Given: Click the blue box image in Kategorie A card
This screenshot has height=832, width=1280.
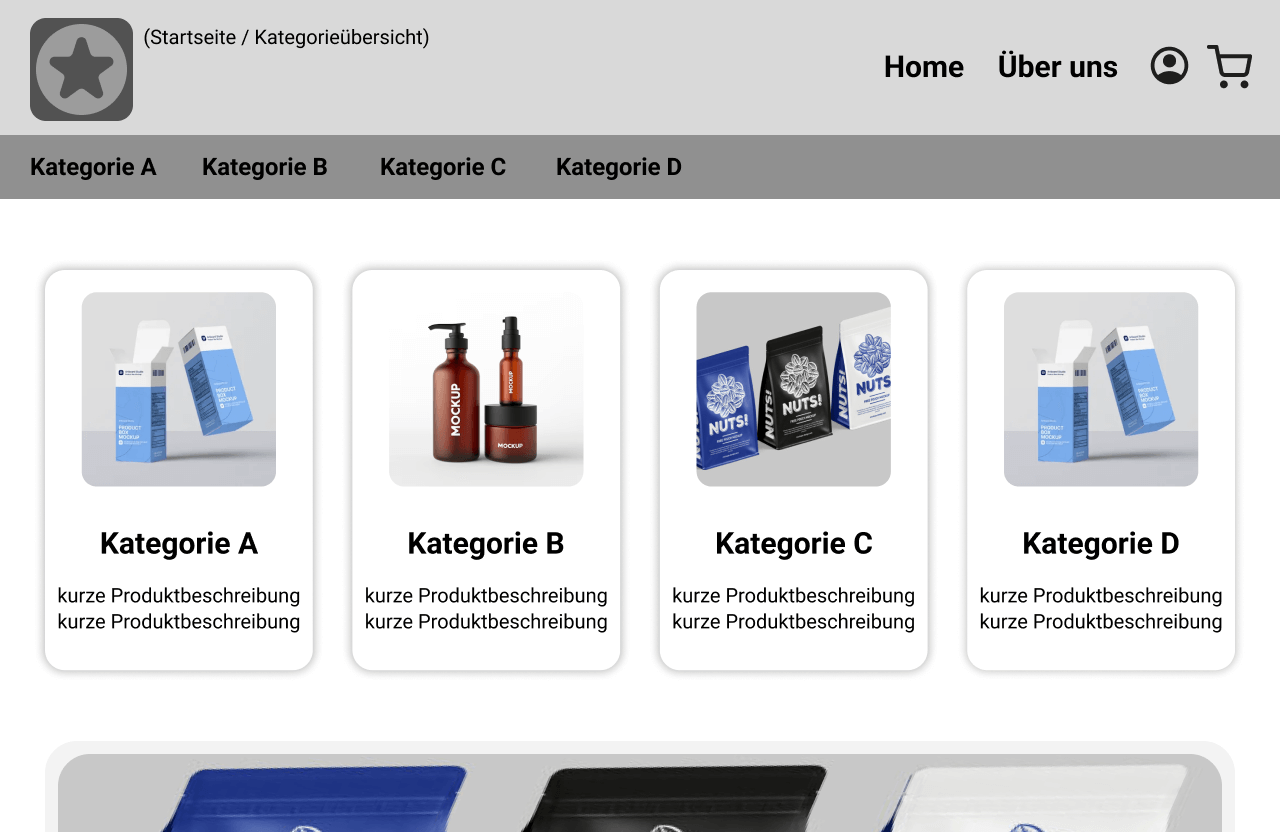Looking at the screenshot, I should pyautogui.click(x=179, y=389).
